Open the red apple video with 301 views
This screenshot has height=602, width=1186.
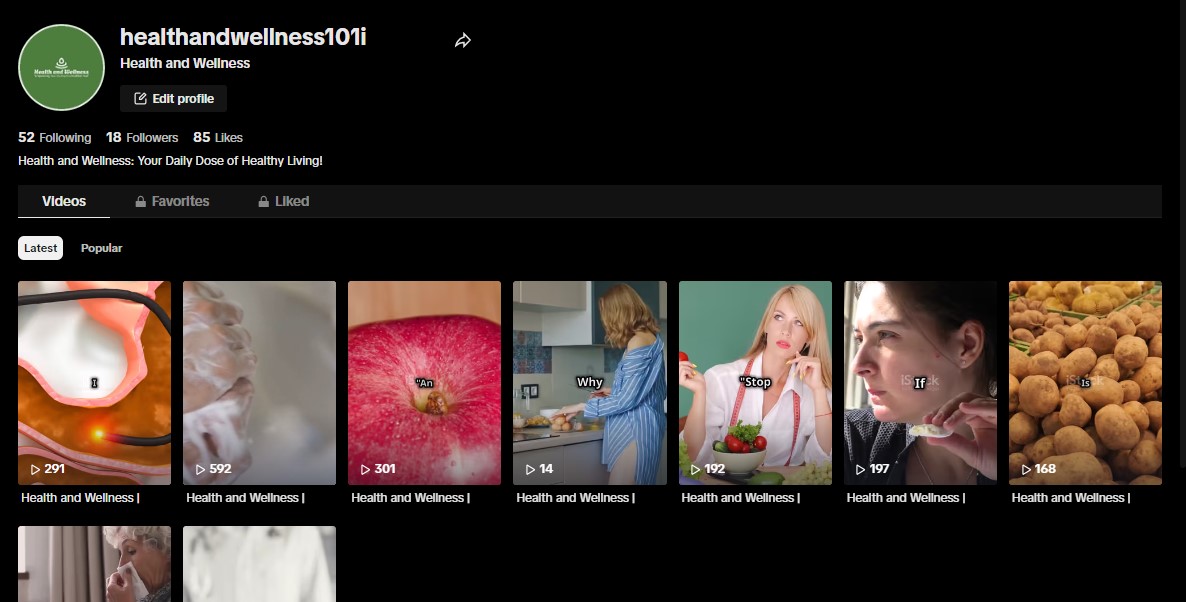pyautogui.click(x=424, y=383)
